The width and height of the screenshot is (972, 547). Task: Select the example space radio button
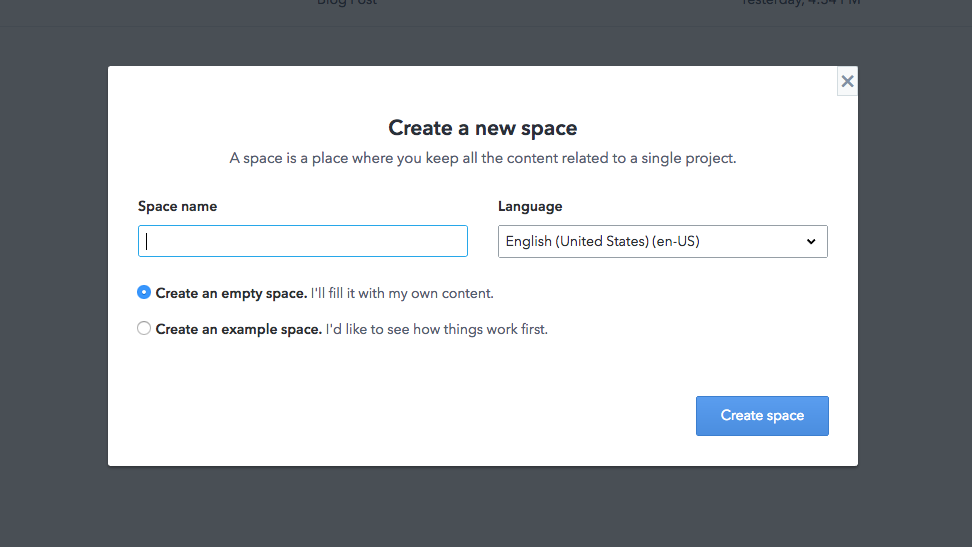[x=144, y=328]
